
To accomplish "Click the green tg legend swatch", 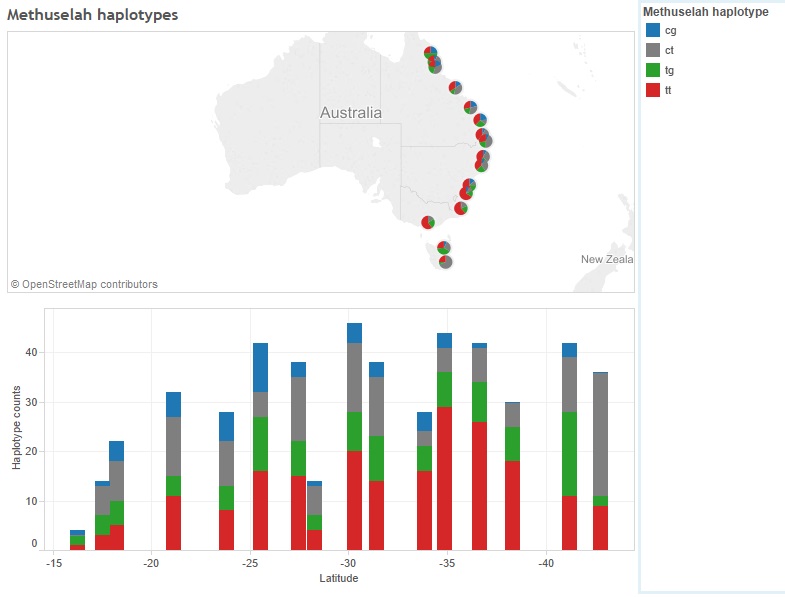I will click(653, 70).
